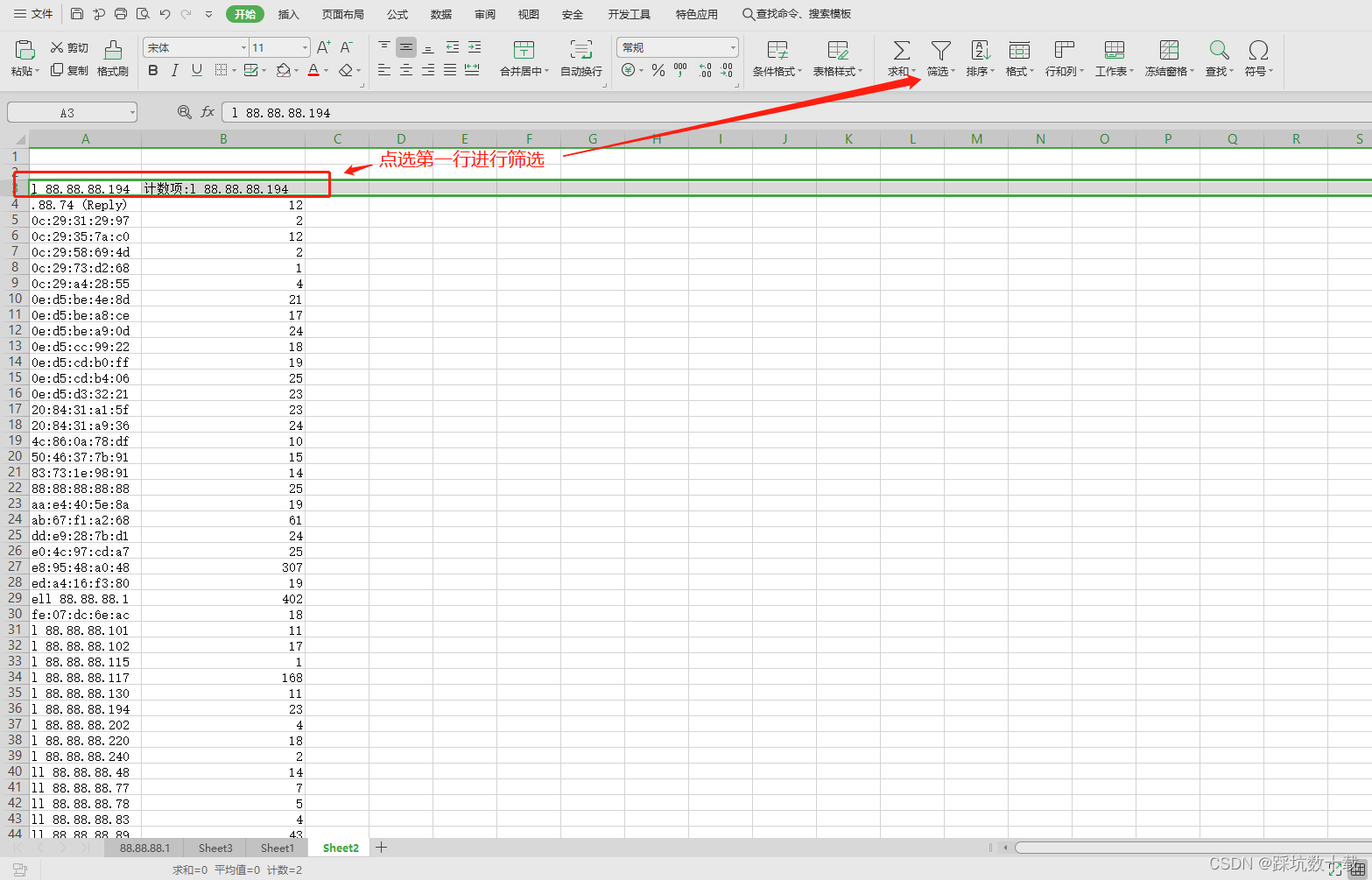This screenshot has width=1372, height=880.
Task: Click the Sum (求和) sigma icon
Action: [x=901, y=50]
